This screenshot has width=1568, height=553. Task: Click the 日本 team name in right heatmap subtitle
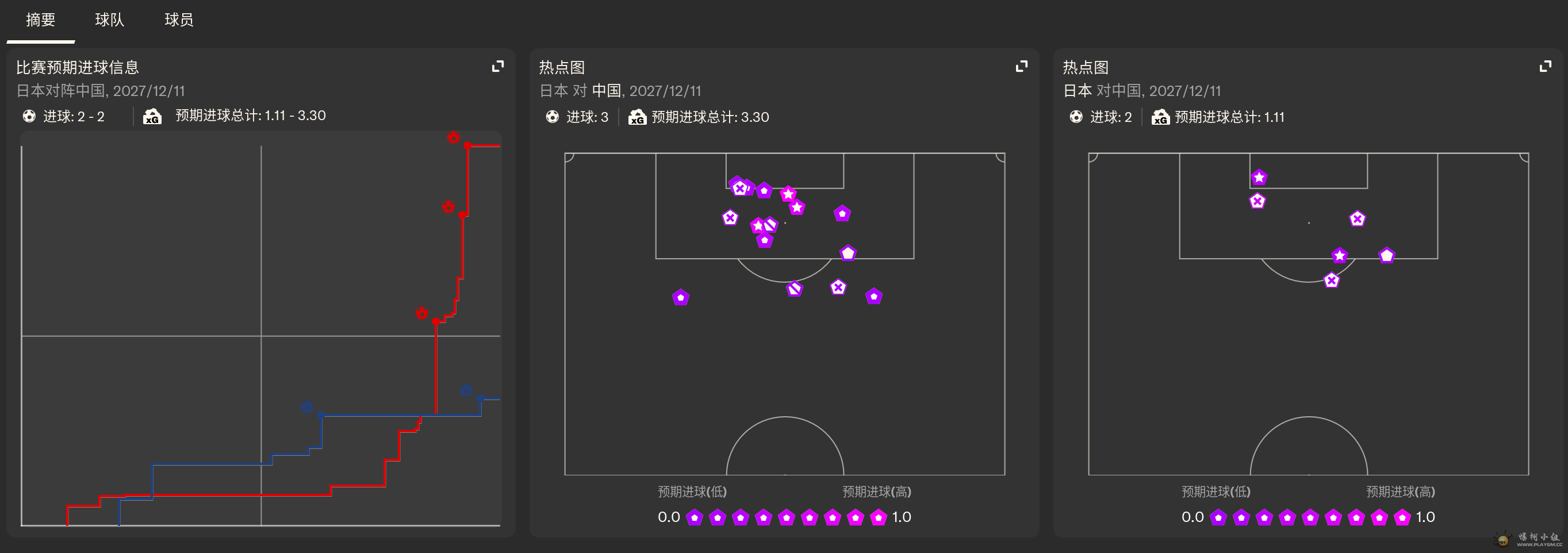coord(1078,91)
